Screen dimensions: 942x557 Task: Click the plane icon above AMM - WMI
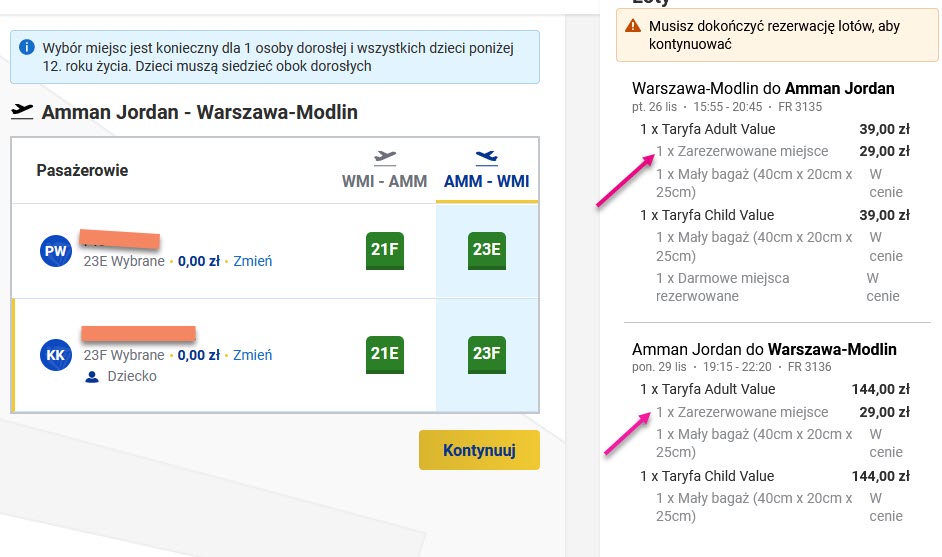click(x=487, y=157)
